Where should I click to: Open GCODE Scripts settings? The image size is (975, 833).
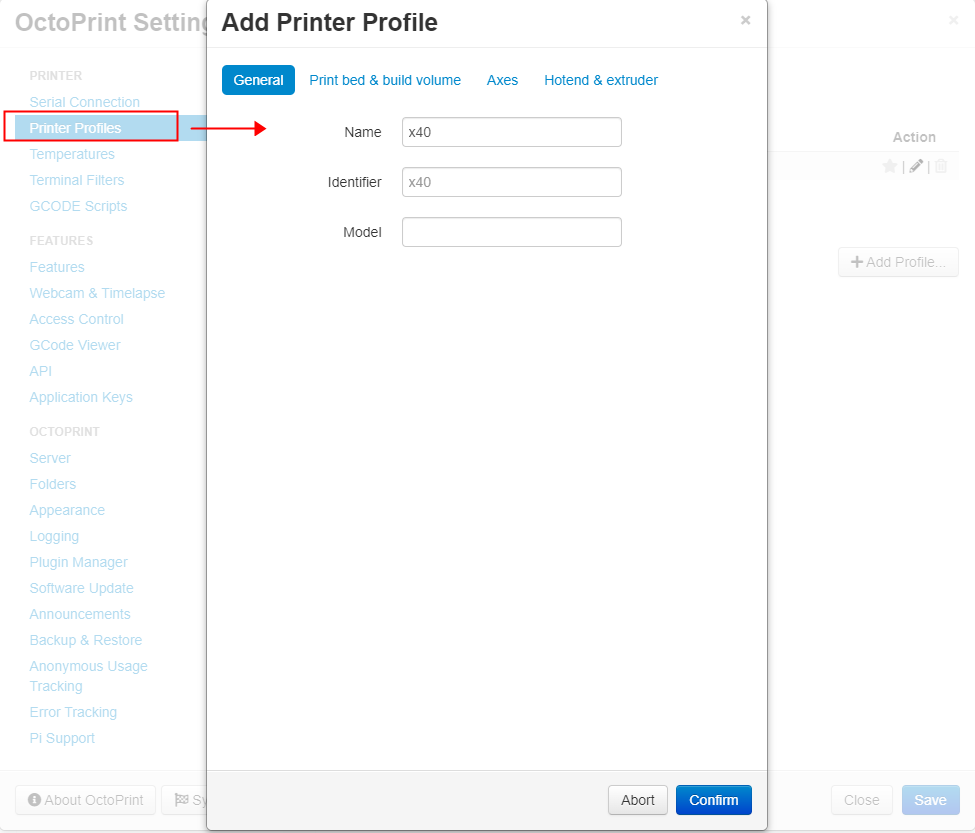point(78,206)
